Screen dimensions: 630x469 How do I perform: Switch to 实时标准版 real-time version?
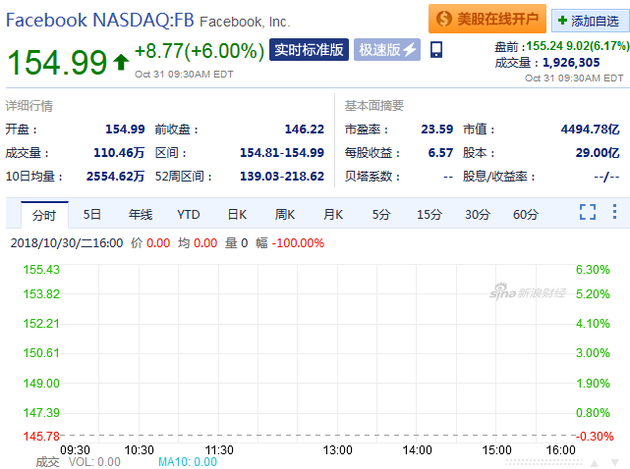309,50
